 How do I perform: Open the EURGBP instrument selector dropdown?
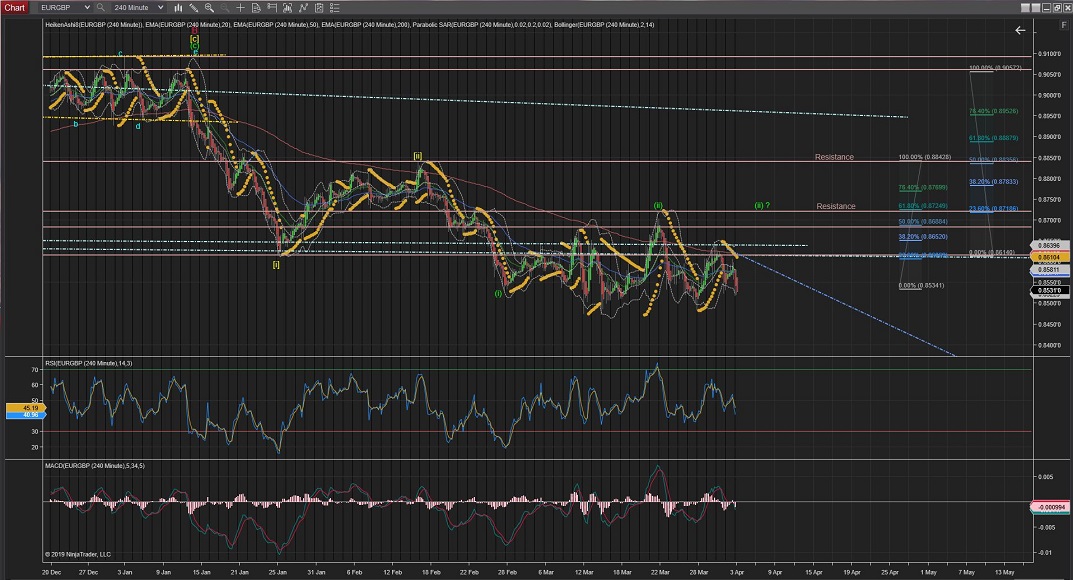point(65,8)
